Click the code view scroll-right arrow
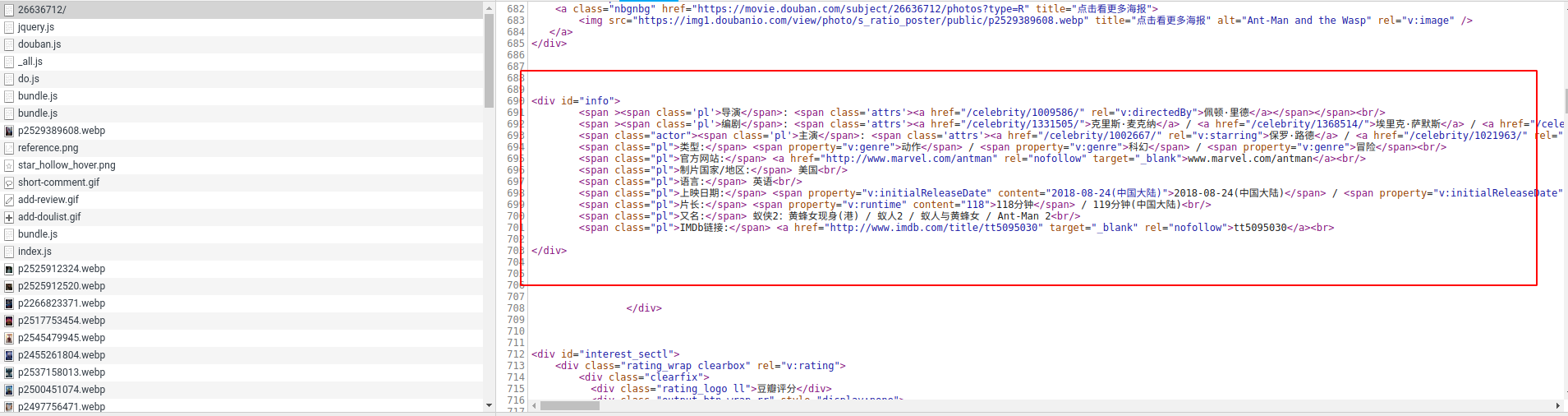Screen dimensions: 1568x416 tap(1558, 405)
